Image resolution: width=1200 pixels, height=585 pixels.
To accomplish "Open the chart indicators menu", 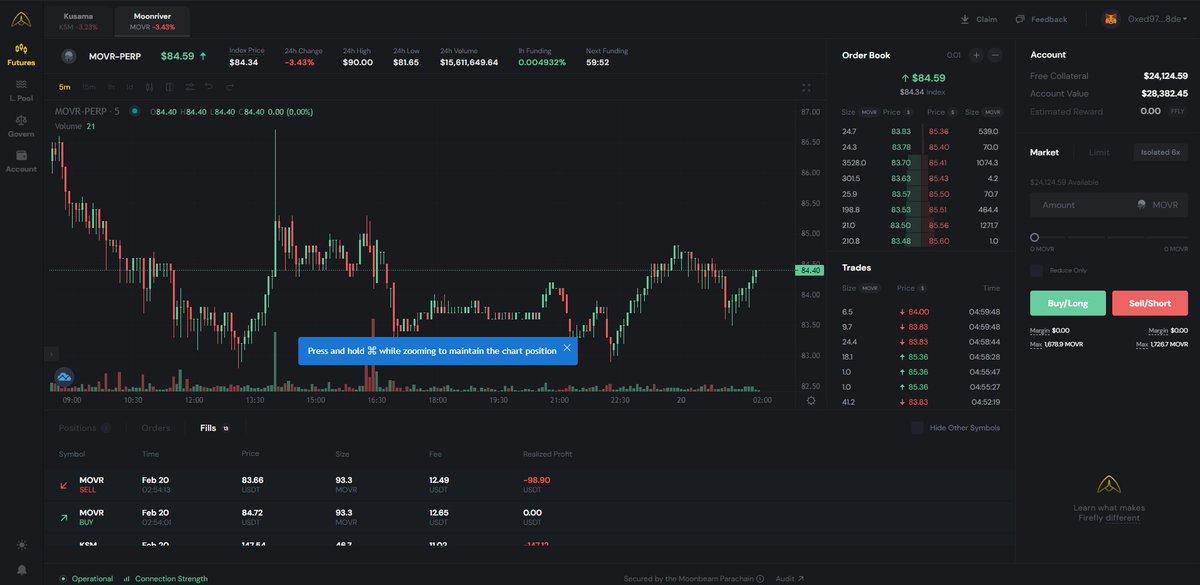I will point(170,87).
